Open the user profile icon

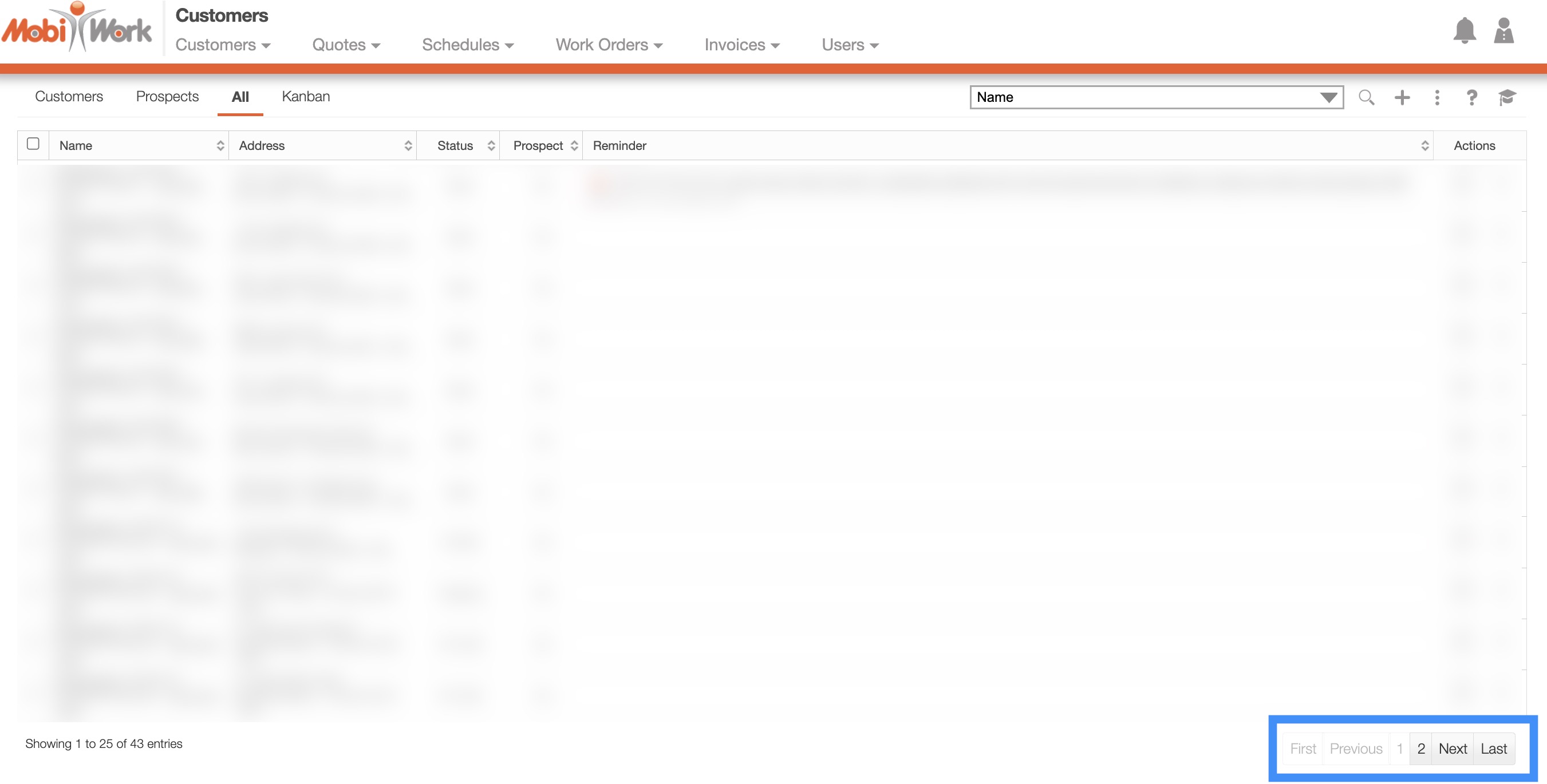click(1503, 30)
